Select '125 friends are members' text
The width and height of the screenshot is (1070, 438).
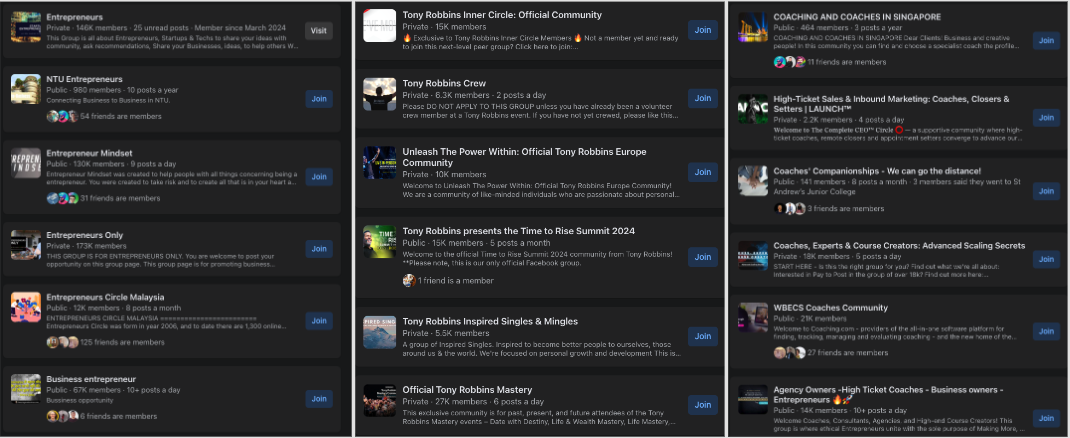coord(122,342)
